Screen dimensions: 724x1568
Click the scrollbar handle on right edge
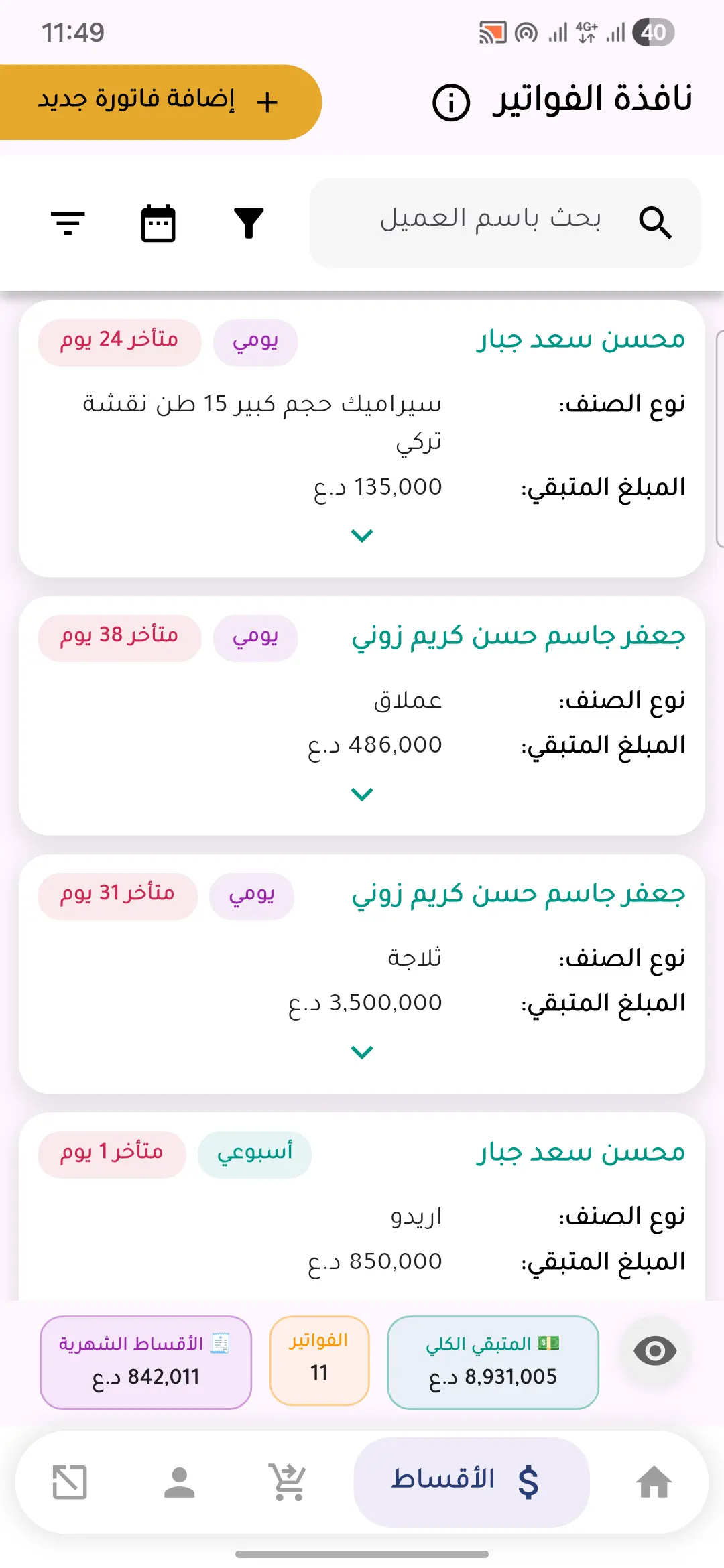click(719, 439)
